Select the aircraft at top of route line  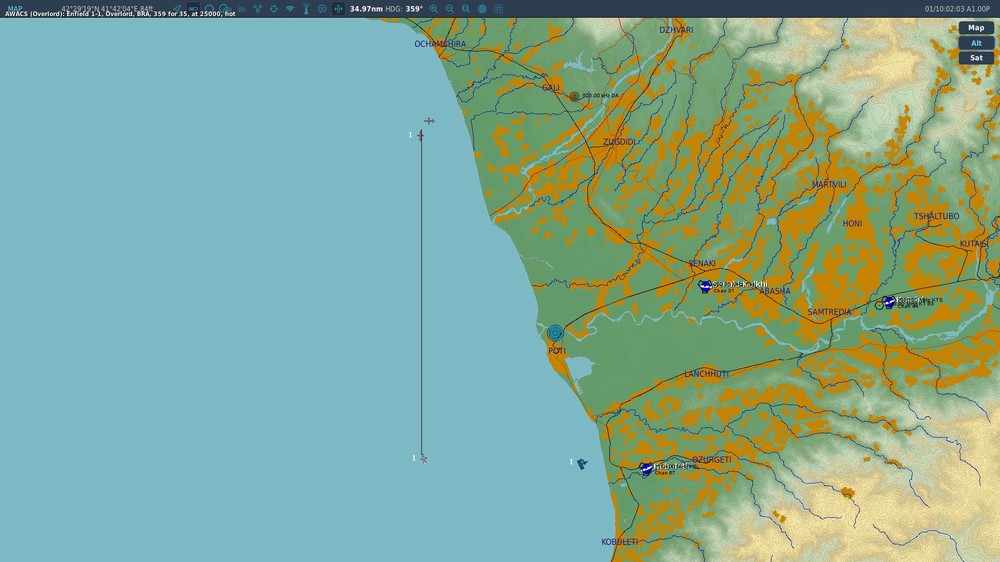click(420, 135)
